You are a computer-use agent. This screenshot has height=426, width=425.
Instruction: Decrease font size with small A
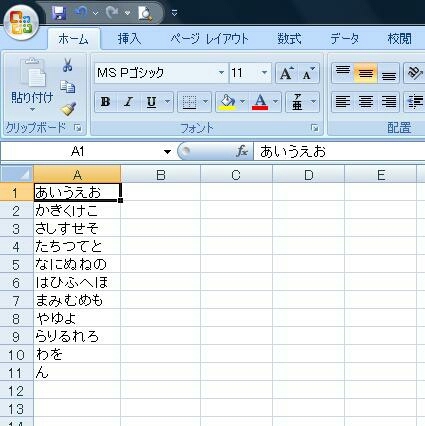(x=308, y=73)
